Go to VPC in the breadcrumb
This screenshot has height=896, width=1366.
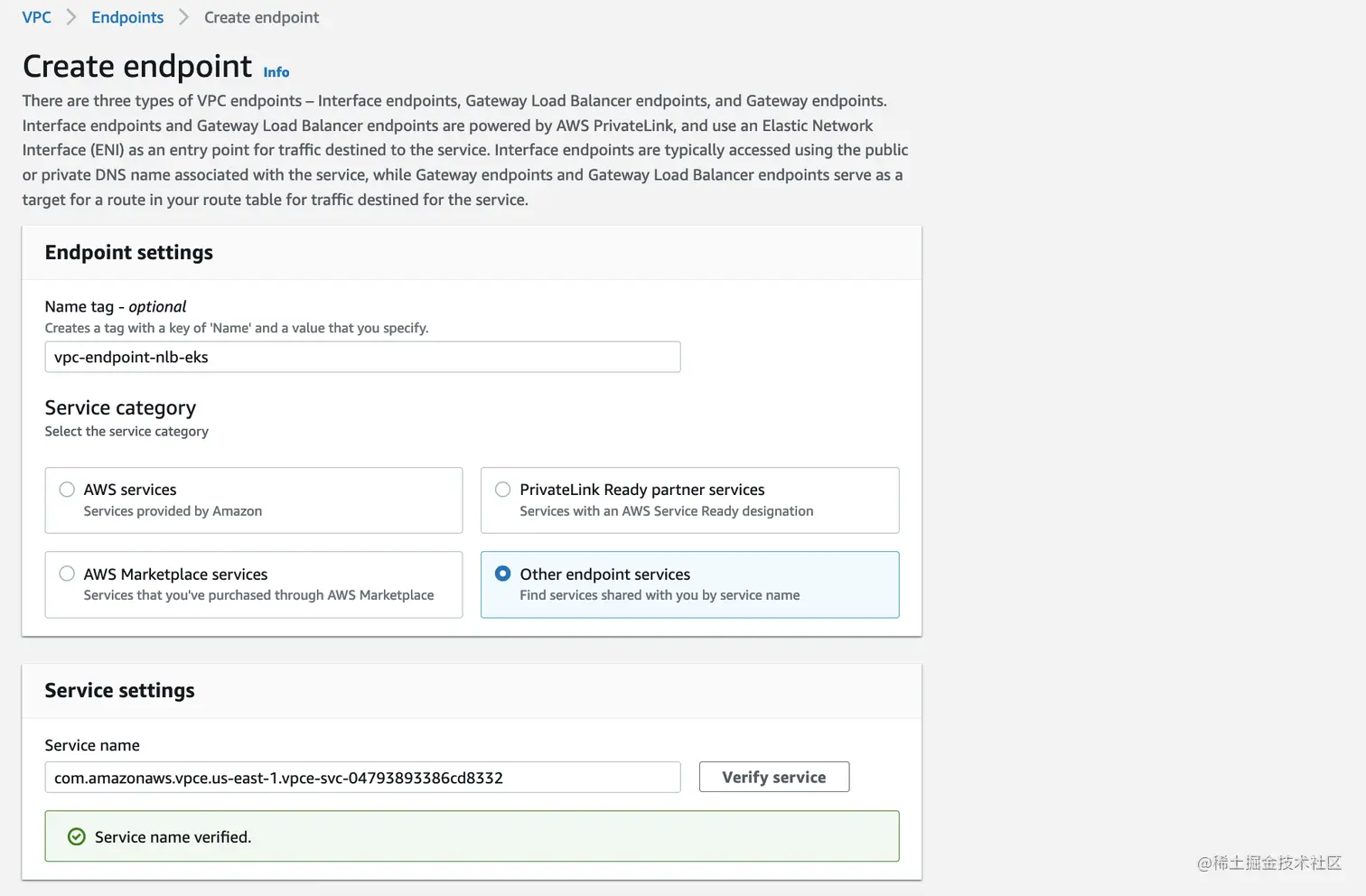[x=36, y=17]
